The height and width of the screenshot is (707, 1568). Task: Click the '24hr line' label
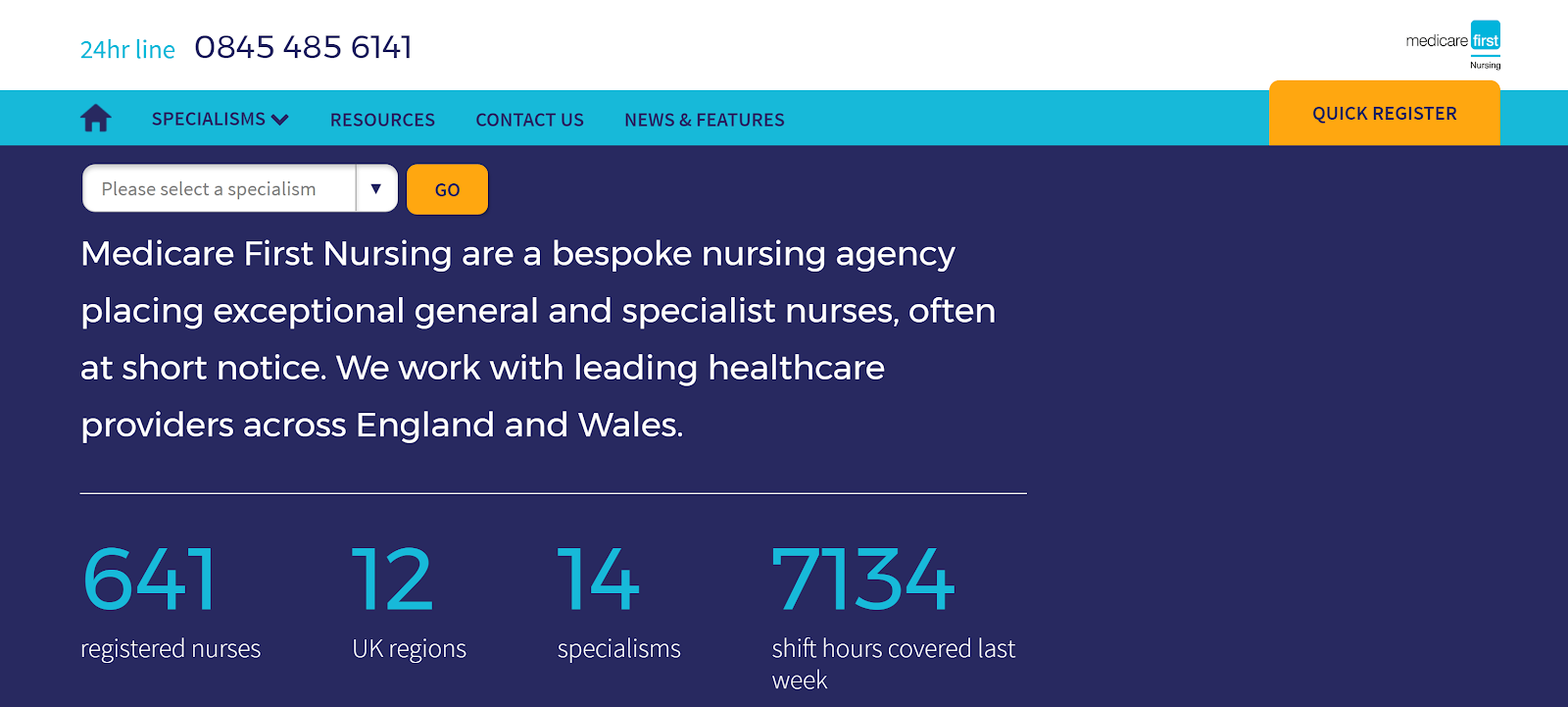127,49
